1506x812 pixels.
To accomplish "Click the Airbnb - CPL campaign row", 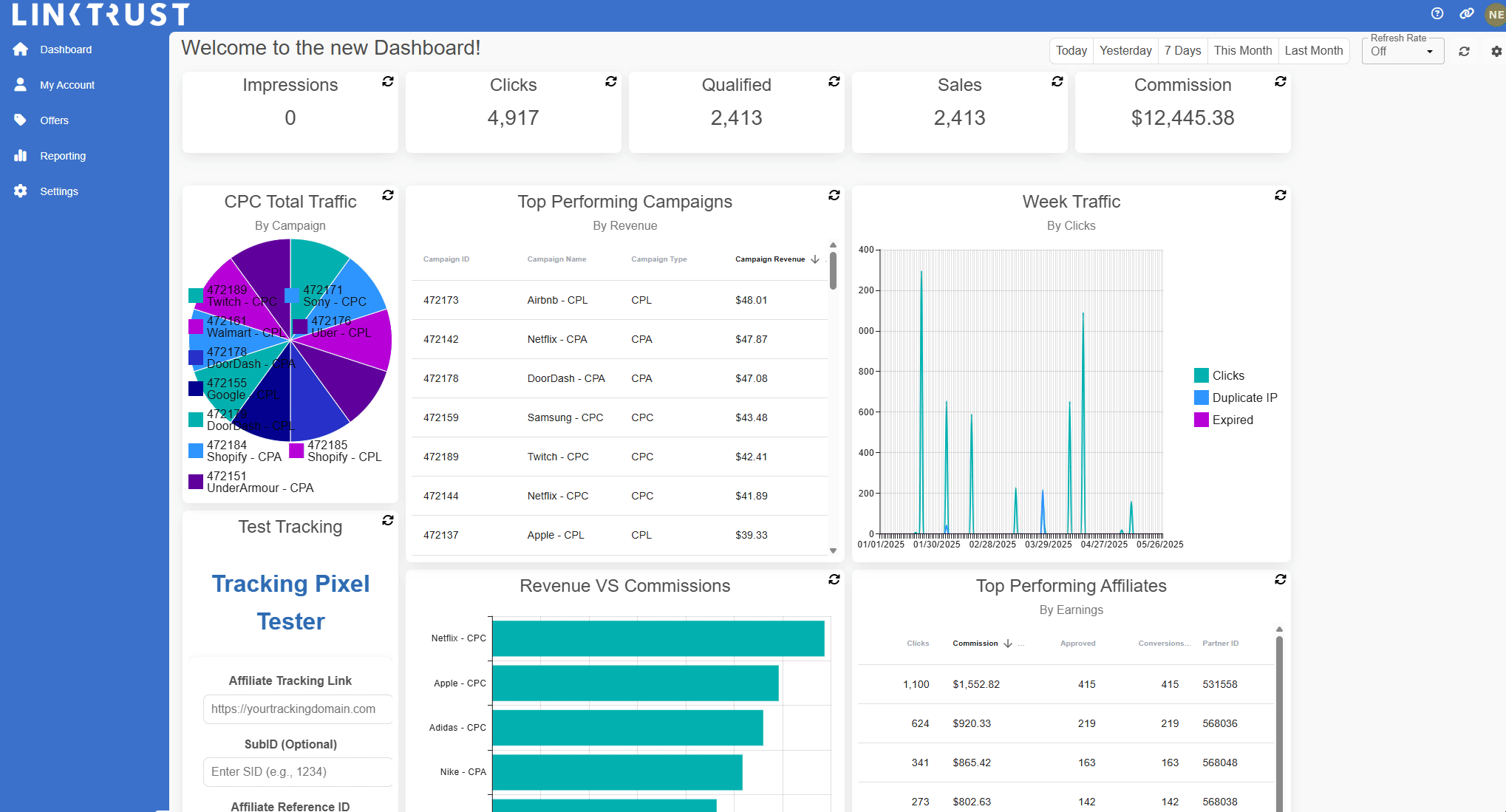I will coord(619,300).
